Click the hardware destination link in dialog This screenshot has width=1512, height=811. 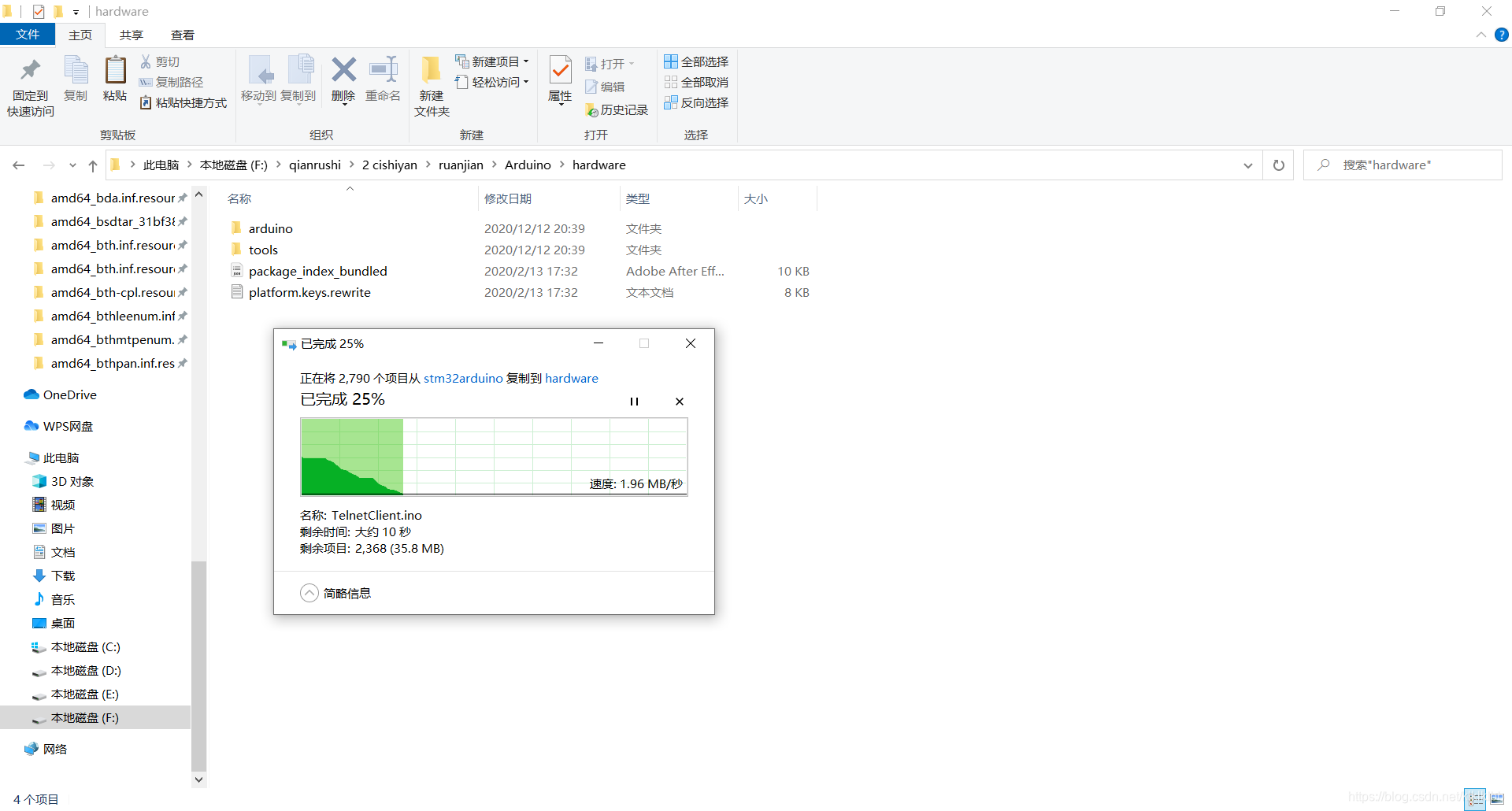pos(572,378)
